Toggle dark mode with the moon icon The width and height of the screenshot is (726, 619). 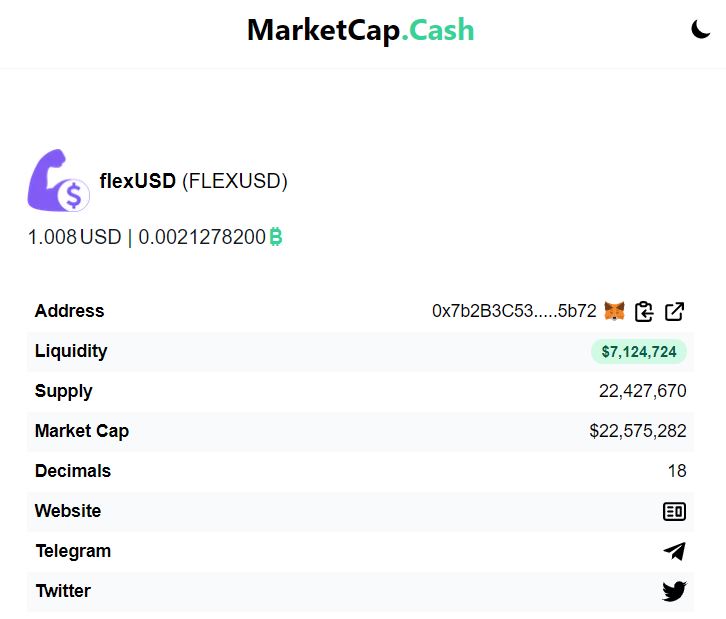tap(700, 30)
